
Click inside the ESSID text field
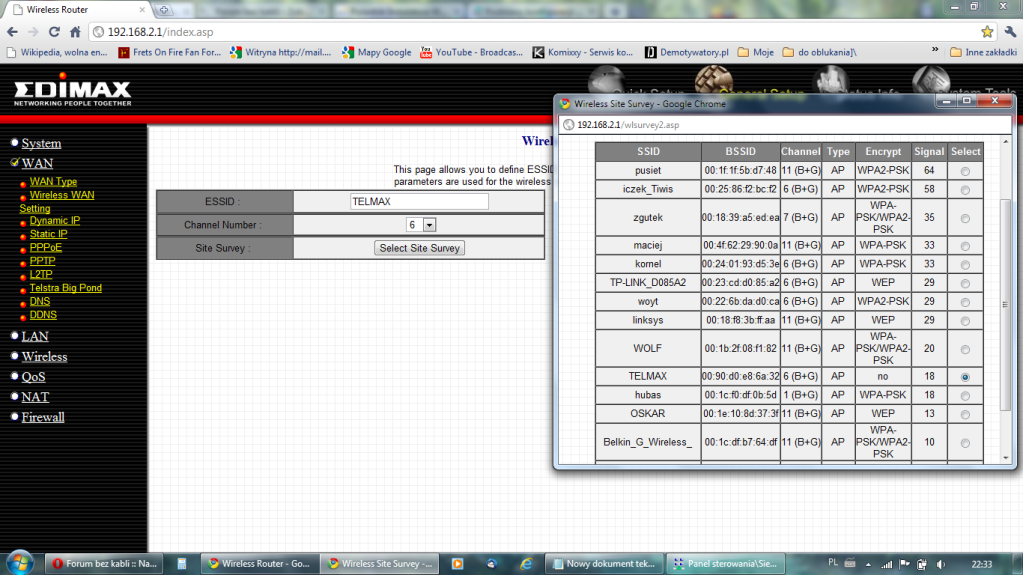[x=418, y=201]
